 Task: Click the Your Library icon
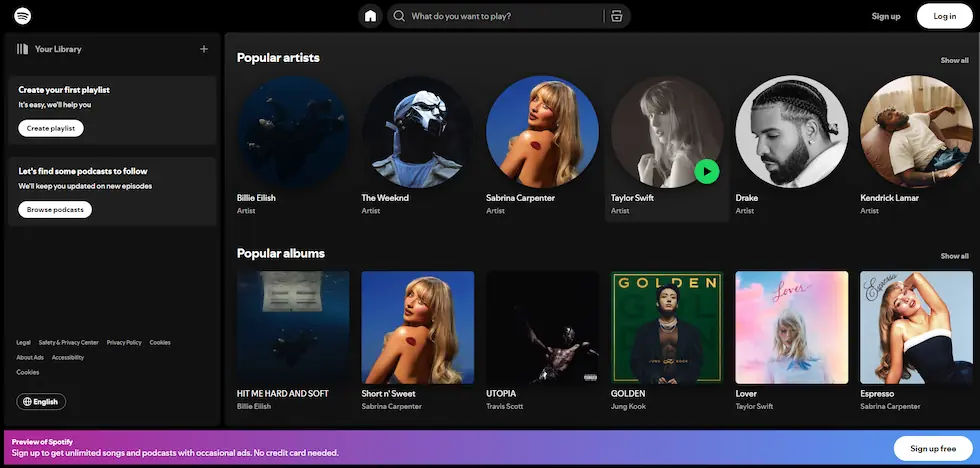tap(22, 49)
